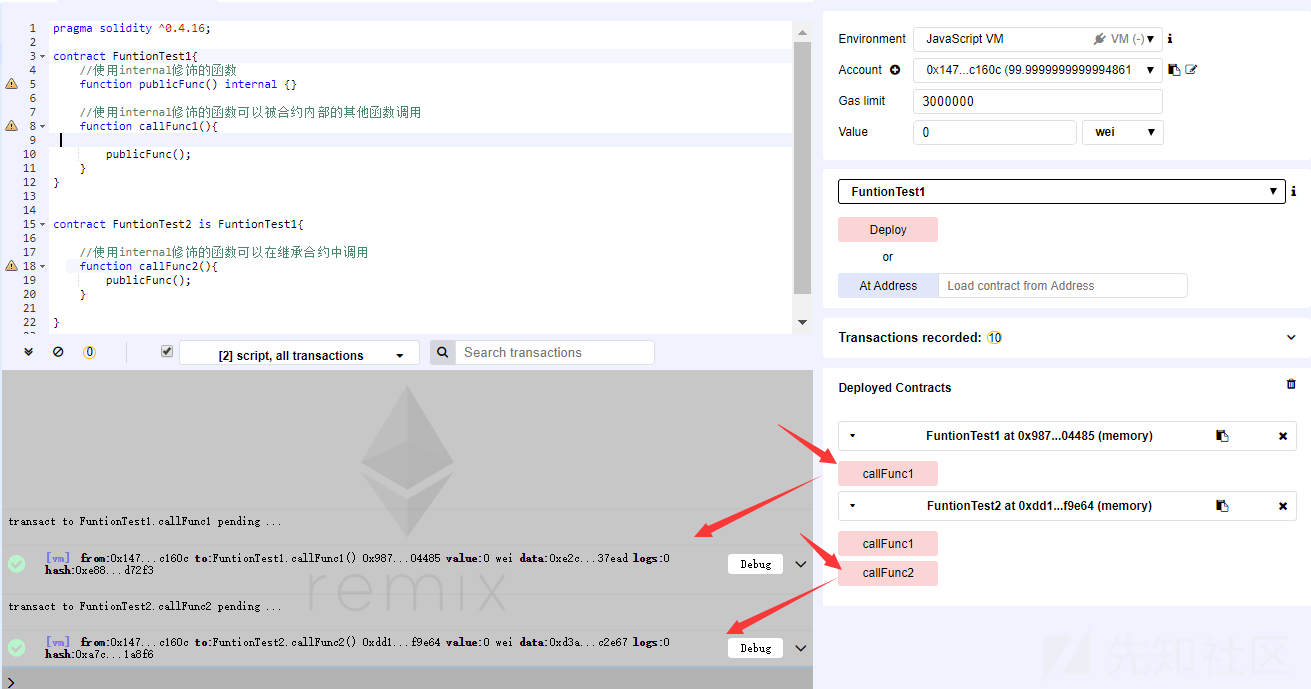Click the pending transactions counter badge
Viewport: 1311px width, 689px height.
(89, 352)
